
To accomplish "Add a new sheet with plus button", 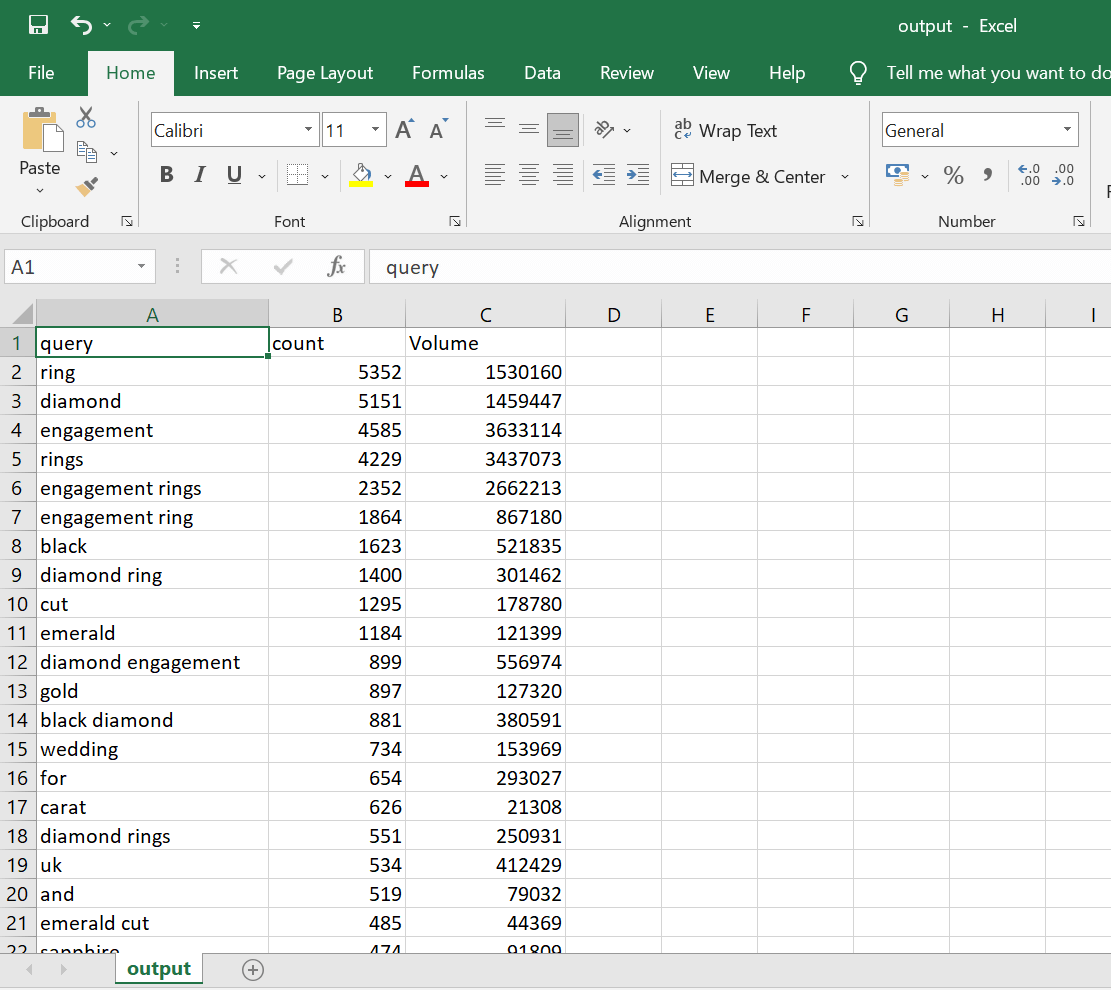I will (x=253, y=969).
